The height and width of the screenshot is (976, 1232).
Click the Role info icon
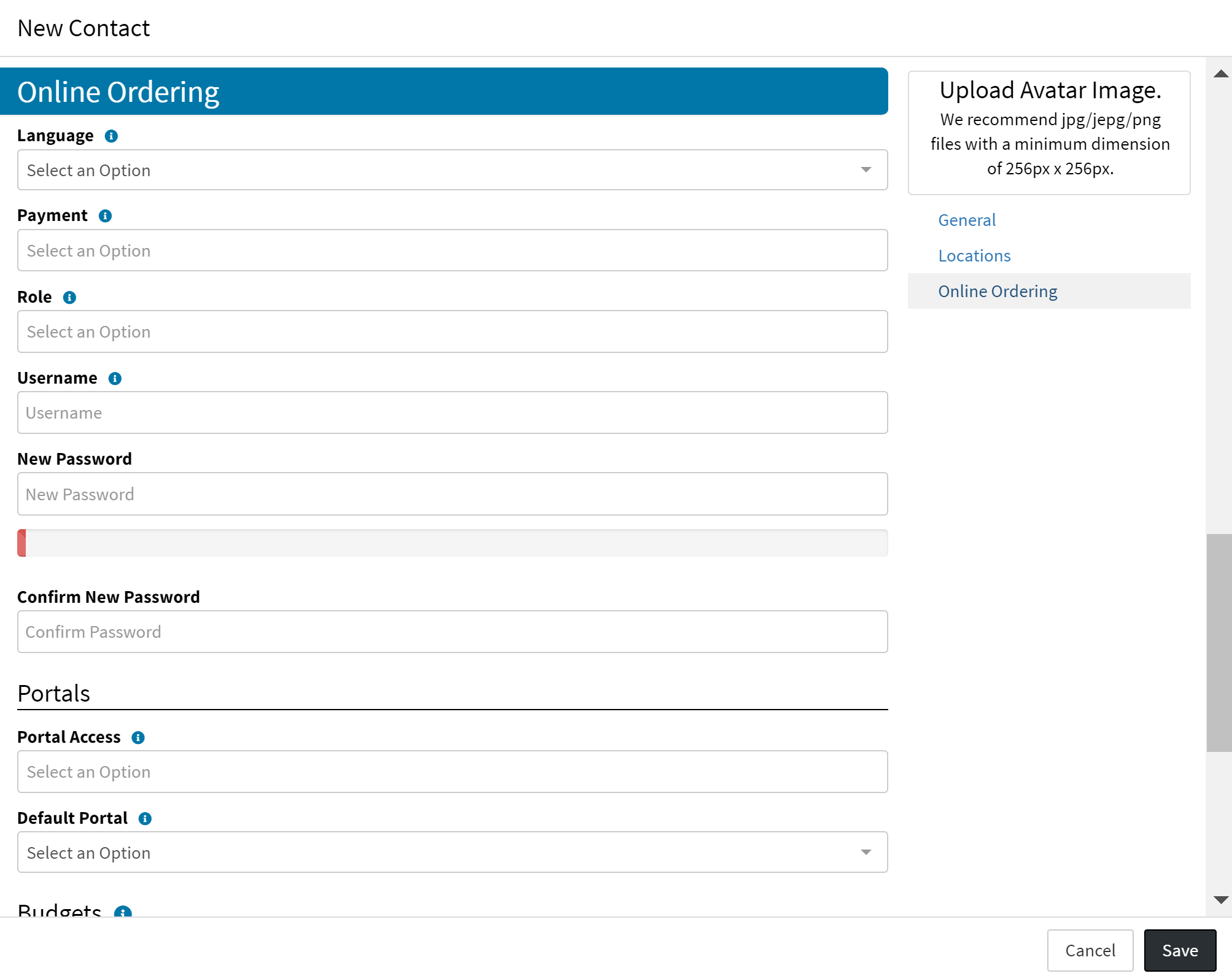click(69, 298)
